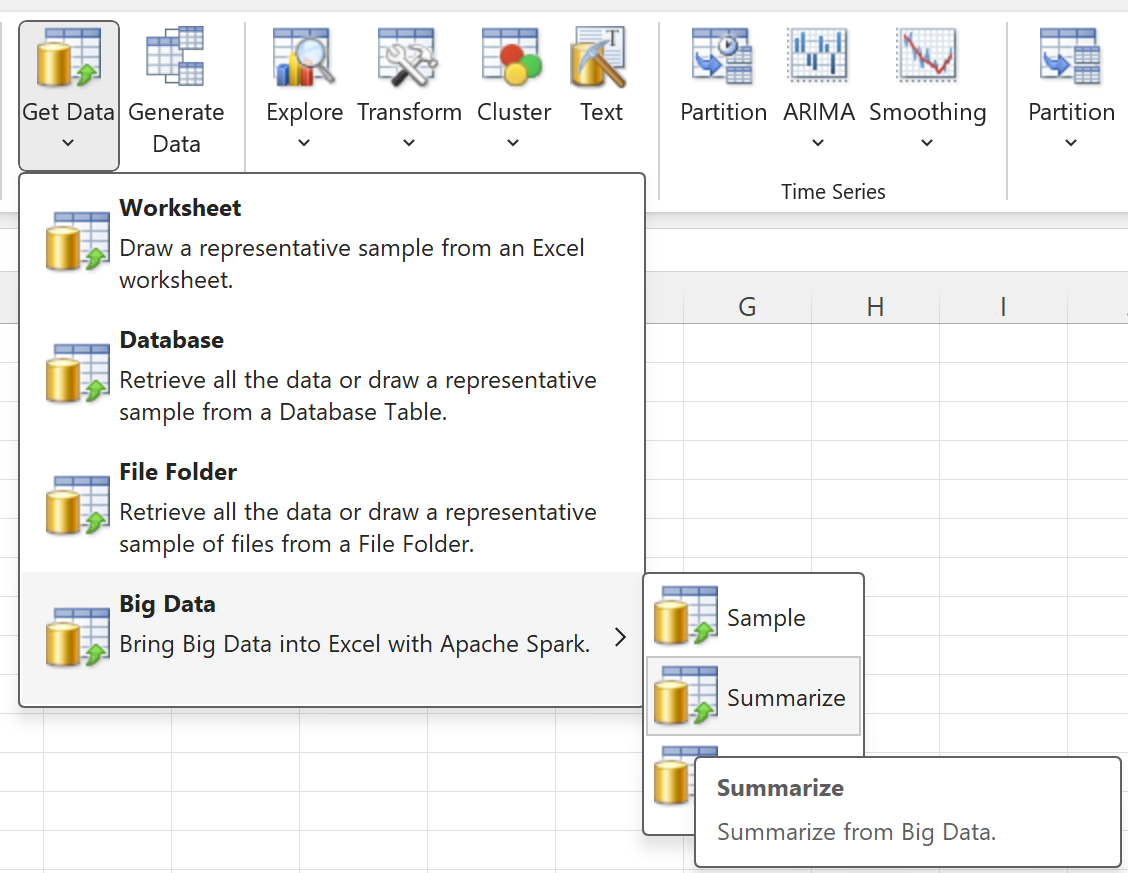Expand the Transform dropdown arrow

tap(409, 143)
